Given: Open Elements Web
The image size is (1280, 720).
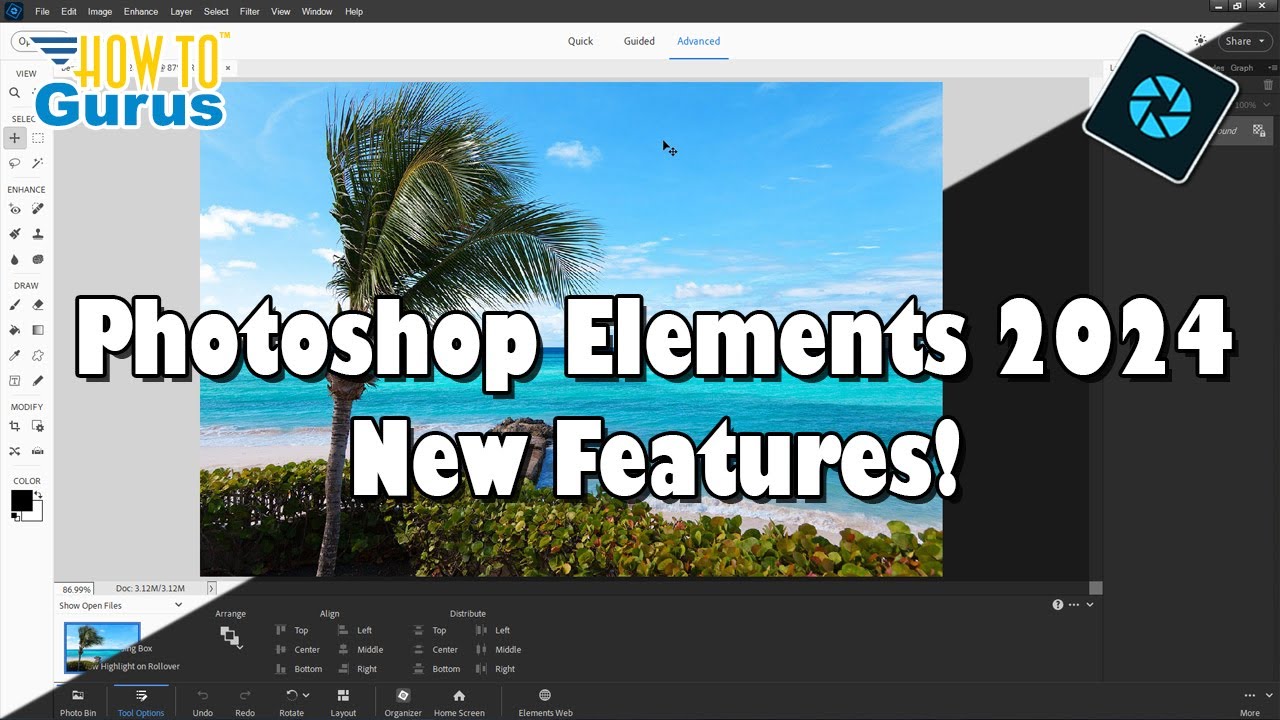Looking at the screenshot, I should [x=545, y=703].
